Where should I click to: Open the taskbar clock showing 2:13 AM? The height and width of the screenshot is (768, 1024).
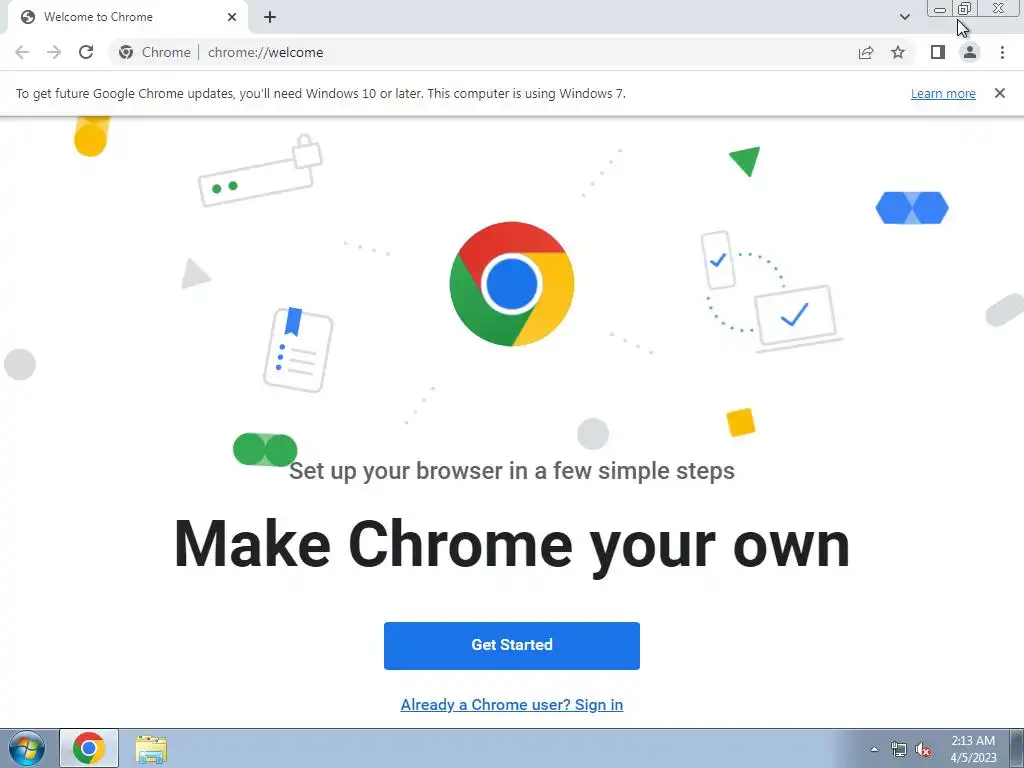tap(973, 749)
